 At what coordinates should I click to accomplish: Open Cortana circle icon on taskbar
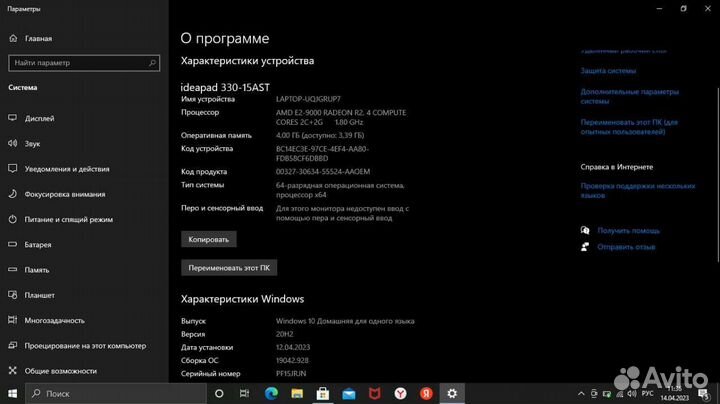219,393
